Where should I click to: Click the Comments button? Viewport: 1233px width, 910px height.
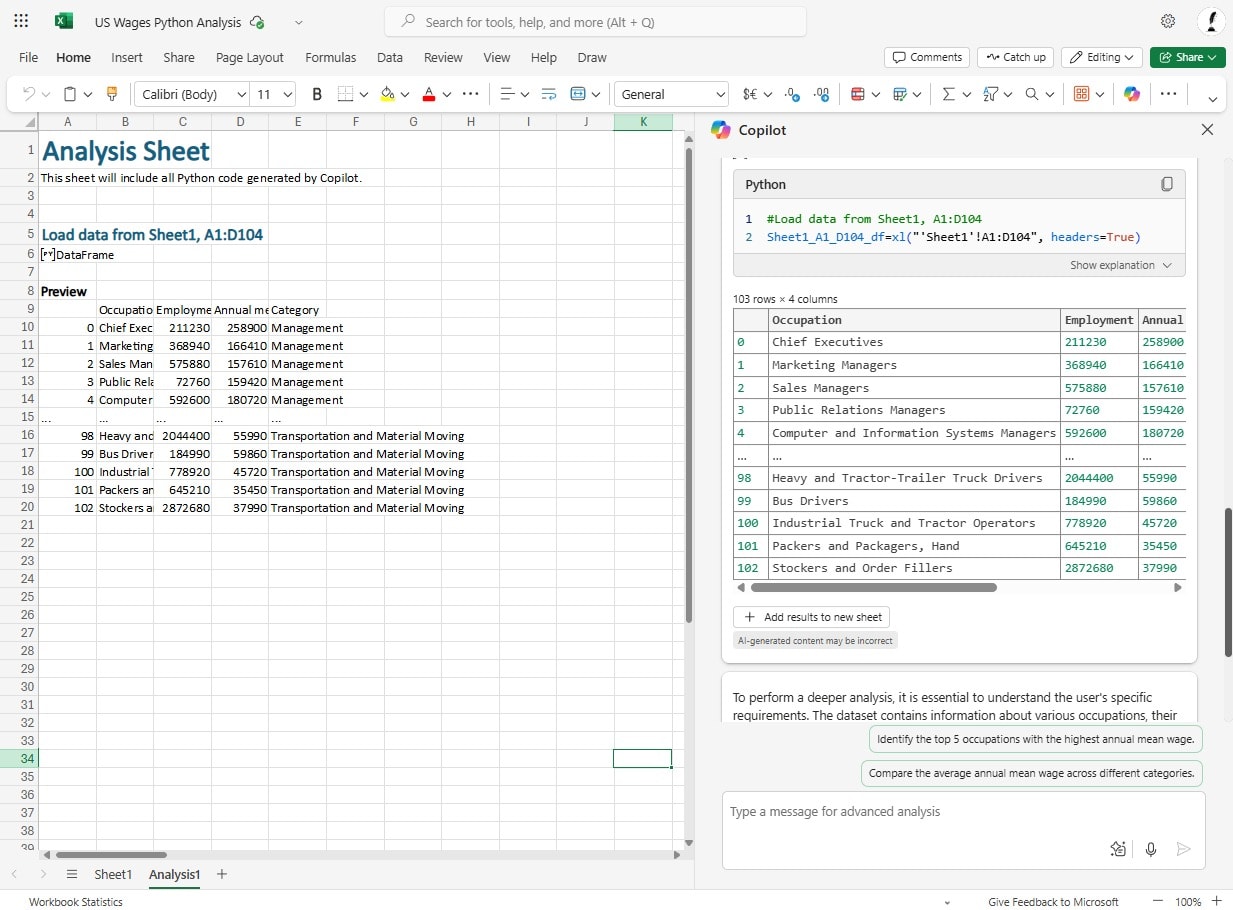(x=927, y=57)
